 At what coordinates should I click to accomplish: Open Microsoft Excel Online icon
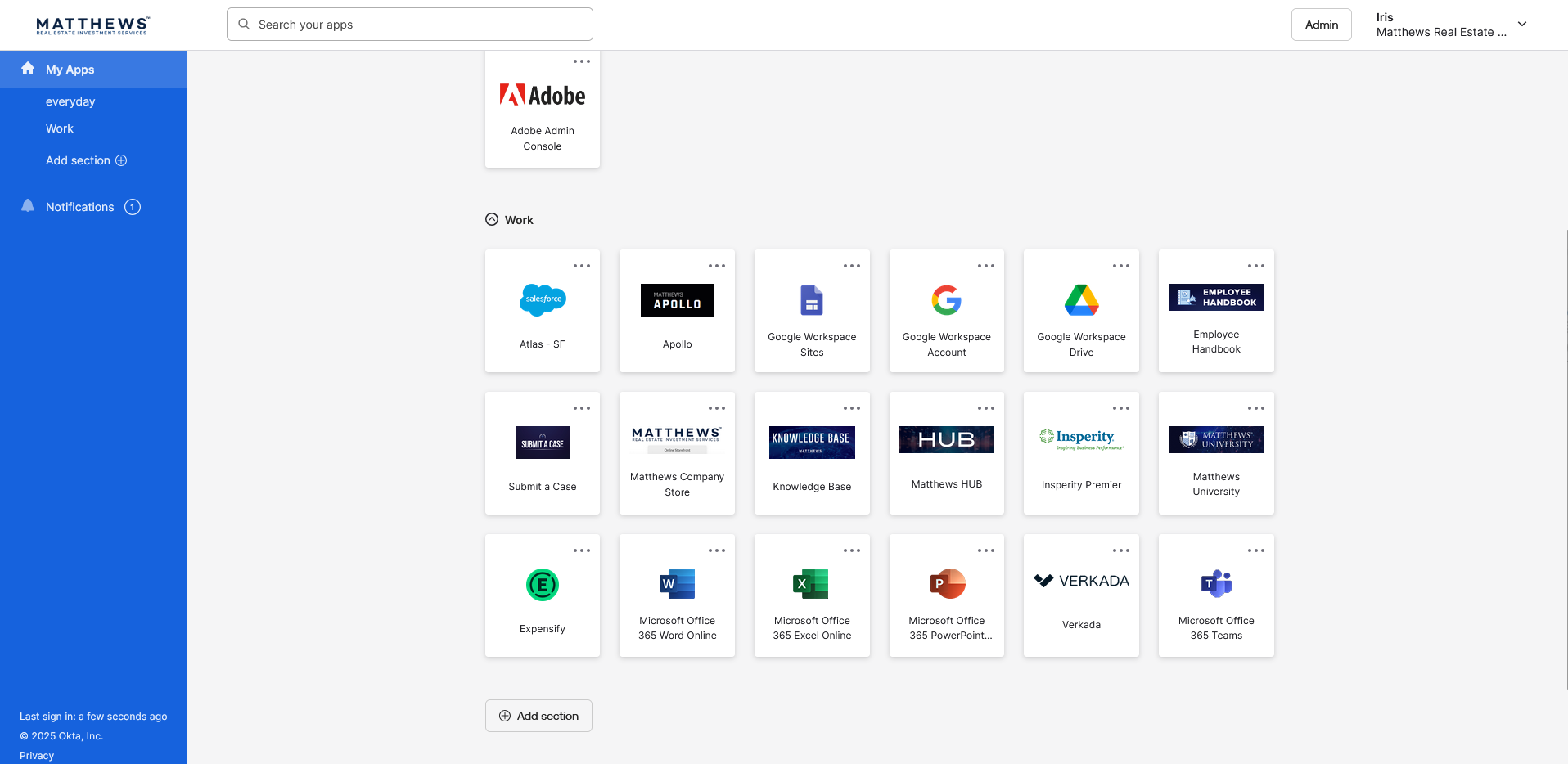pyautogui.click(x=811, y=583)
